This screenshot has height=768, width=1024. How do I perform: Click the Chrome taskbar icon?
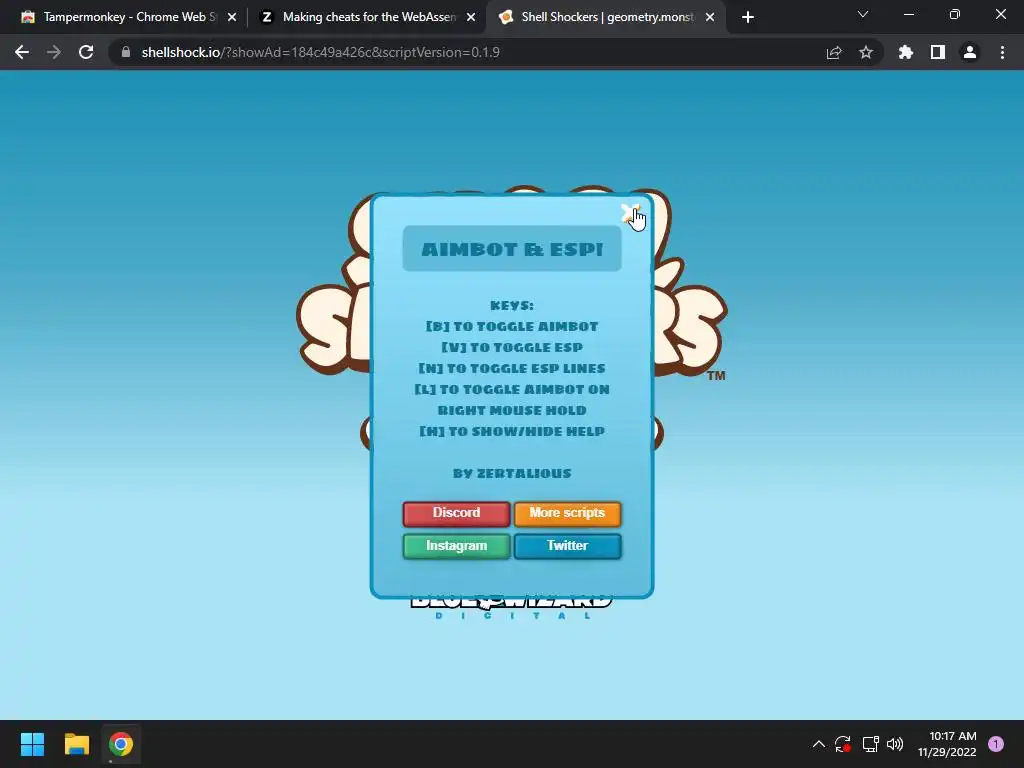coord(121,744)
